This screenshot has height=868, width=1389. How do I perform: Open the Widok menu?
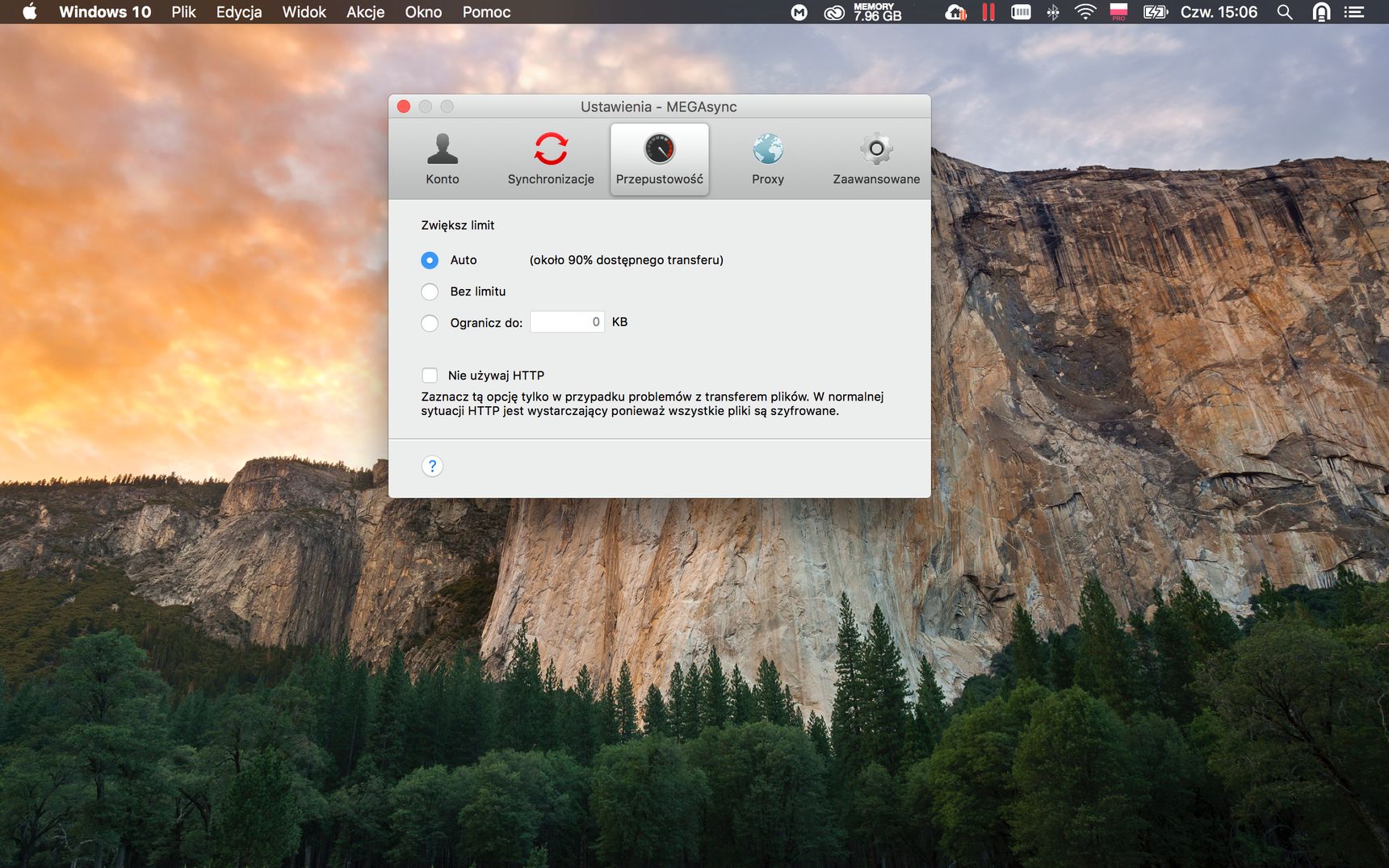(304, 12)
